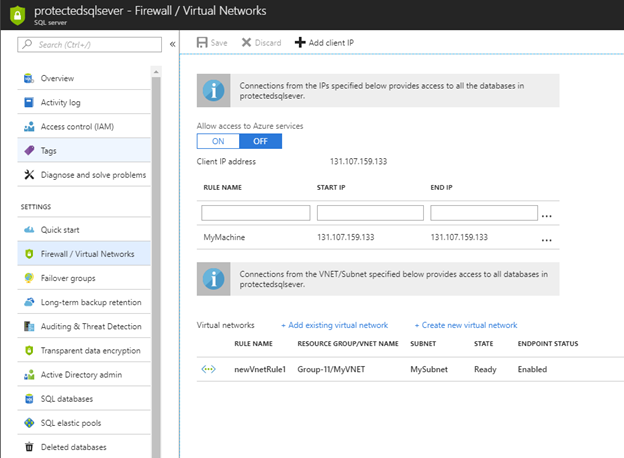Click the newVnetRule1 rule name
The height and width of the screenshot is (458, 624).
coord(260,369)
